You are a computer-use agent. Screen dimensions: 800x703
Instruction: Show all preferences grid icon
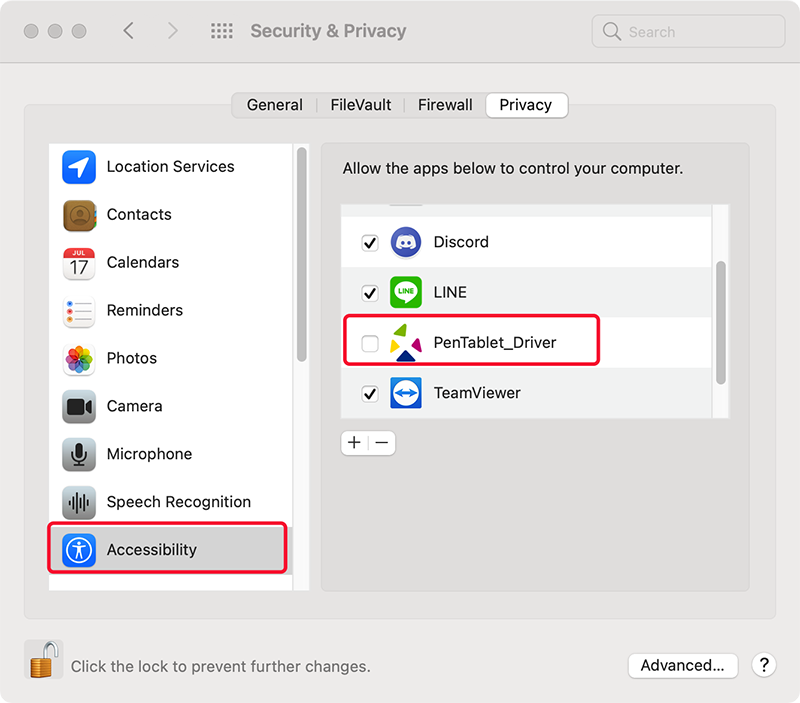[222, 31]
